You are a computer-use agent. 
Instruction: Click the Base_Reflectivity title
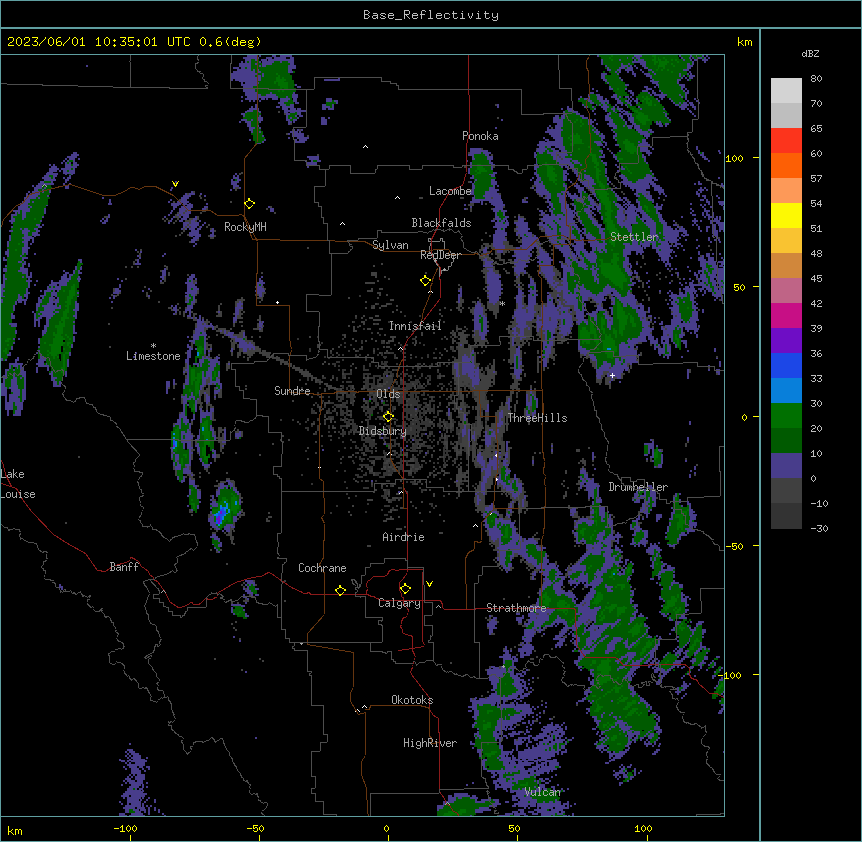tap(431, 15)
